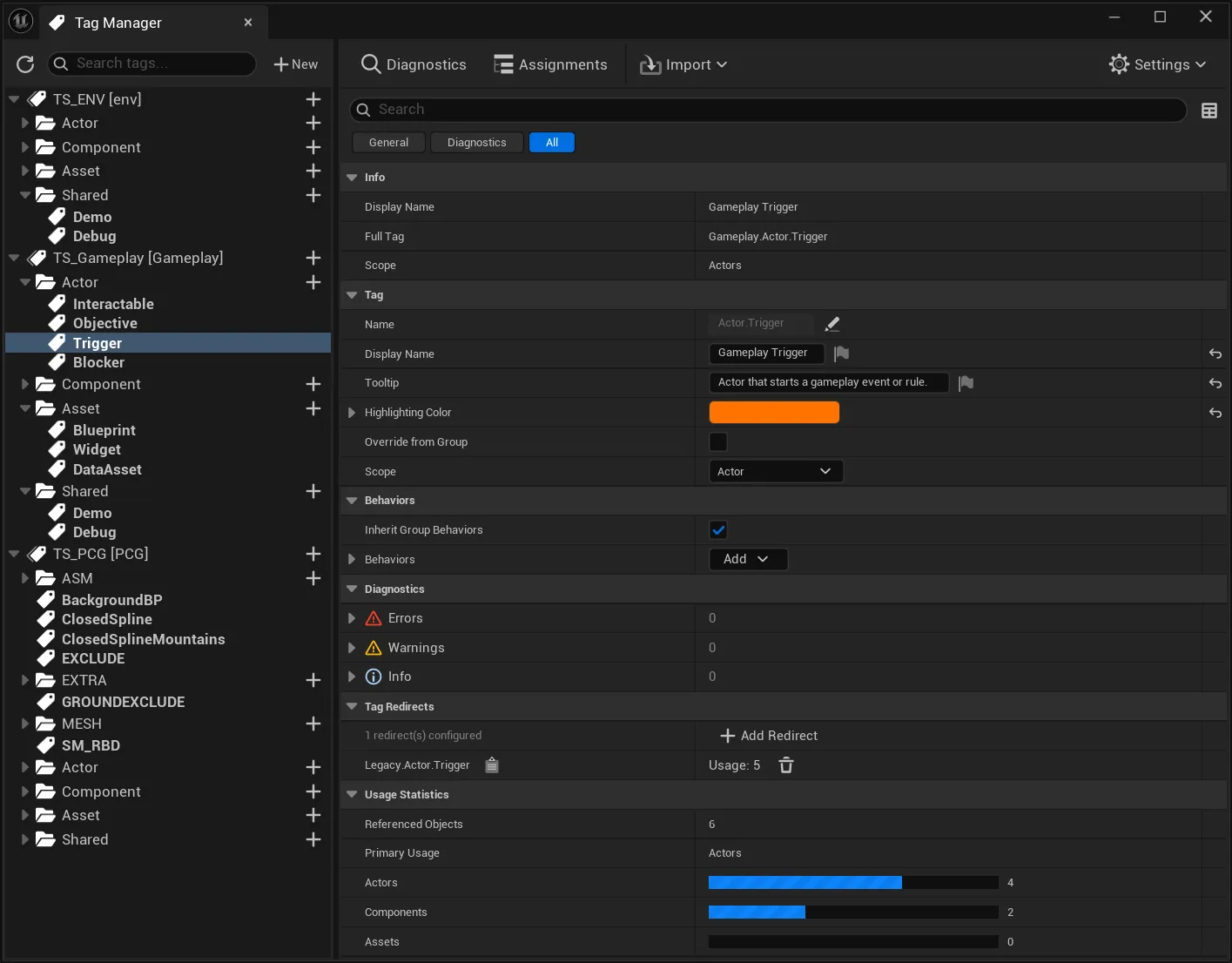1232x963 pixels.
Task: Expand the Errors diagnostics row
Action: click(x=352, y=618)
